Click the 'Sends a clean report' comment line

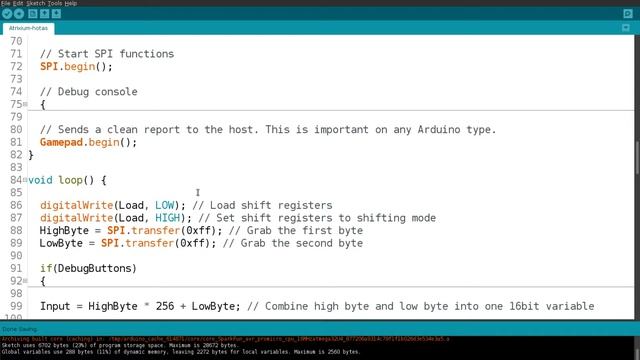[268, 130]
